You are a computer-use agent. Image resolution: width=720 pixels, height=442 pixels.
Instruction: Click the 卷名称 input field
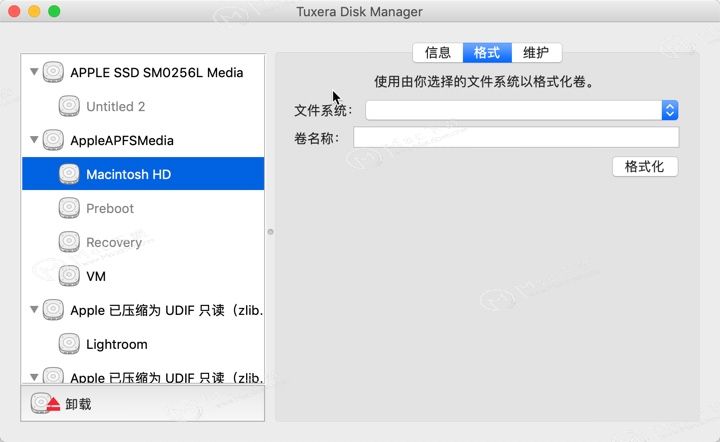coord(516,137)
